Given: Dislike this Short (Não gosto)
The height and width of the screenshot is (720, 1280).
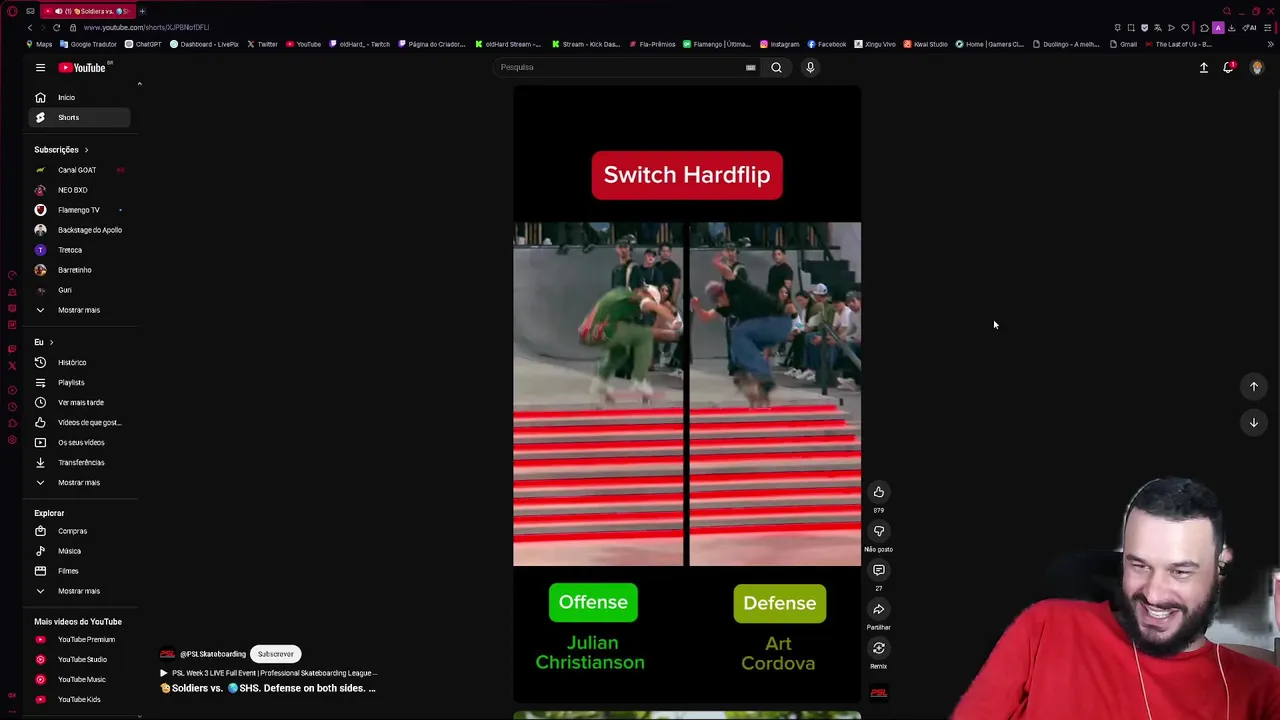Looking at the screenshot, I should tap(878, 531).
